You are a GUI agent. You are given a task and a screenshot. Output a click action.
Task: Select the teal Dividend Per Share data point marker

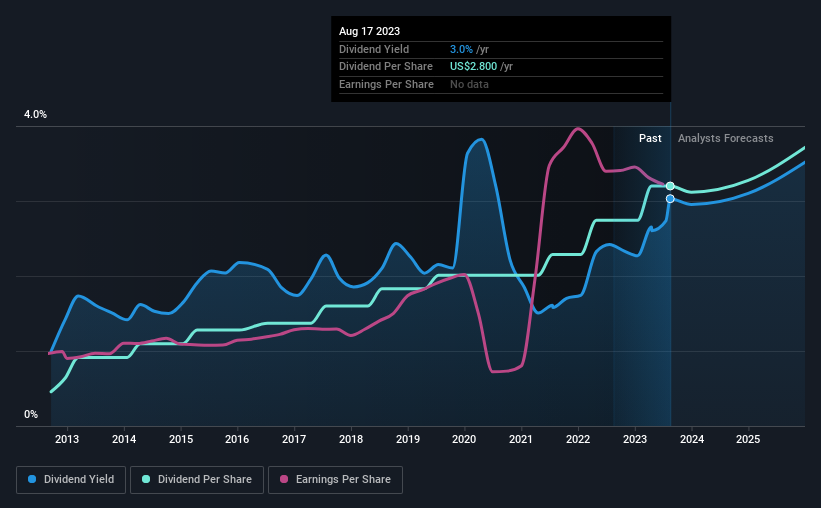pyautogui.click(x=670, y=186)
